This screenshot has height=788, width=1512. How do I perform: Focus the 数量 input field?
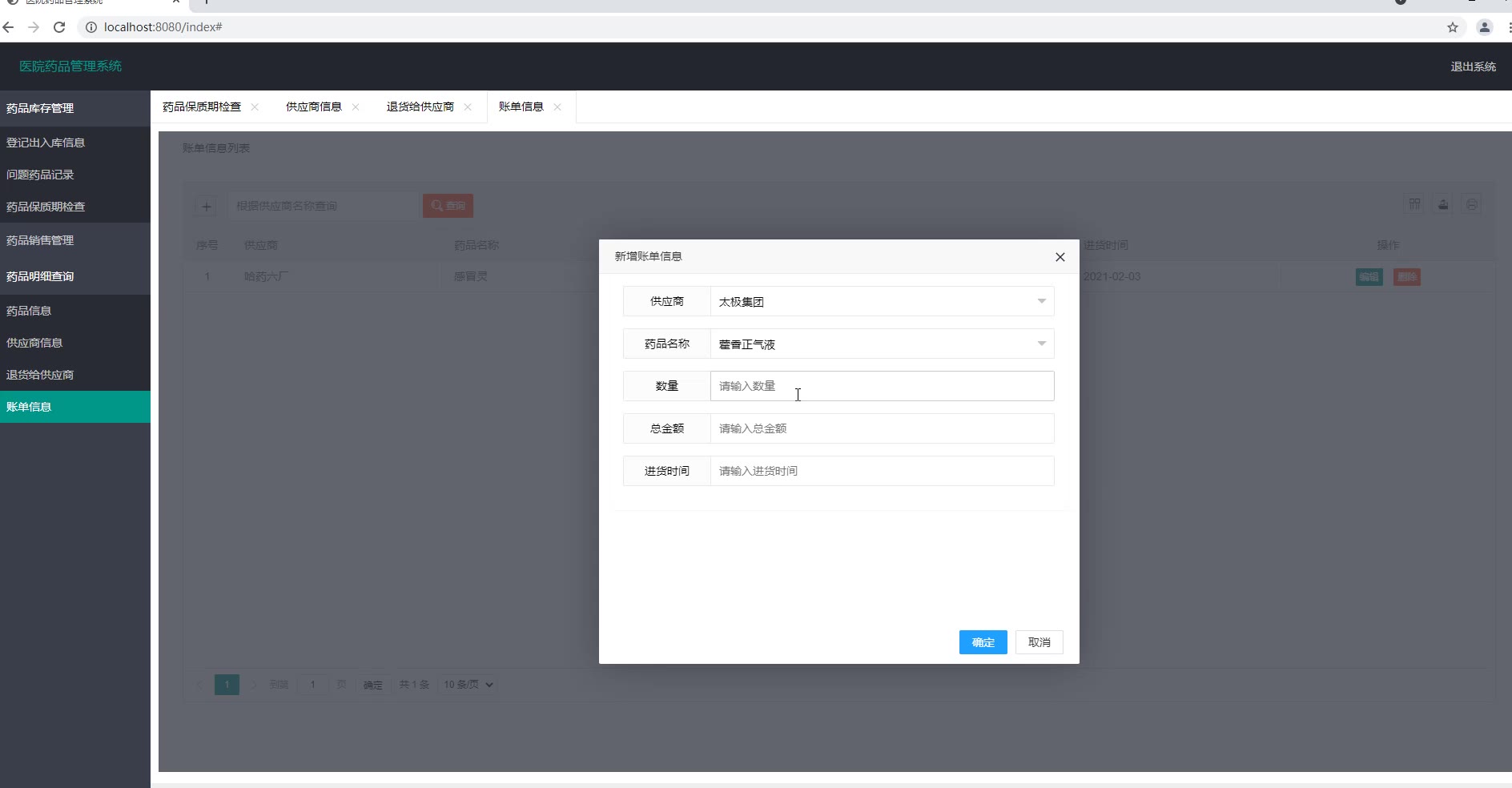coord(882,386)
